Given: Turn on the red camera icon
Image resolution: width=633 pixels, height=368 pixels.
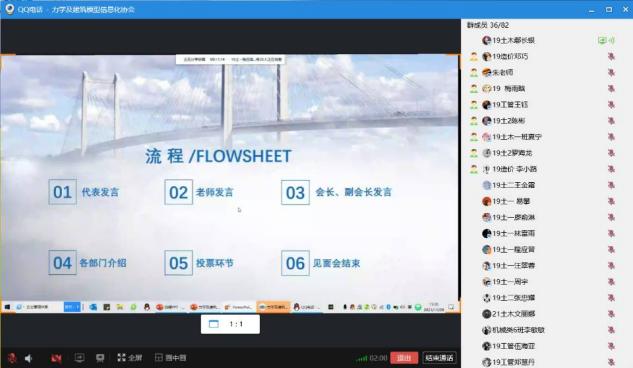Looking at the screenshot, I should (x=57, y=358).
